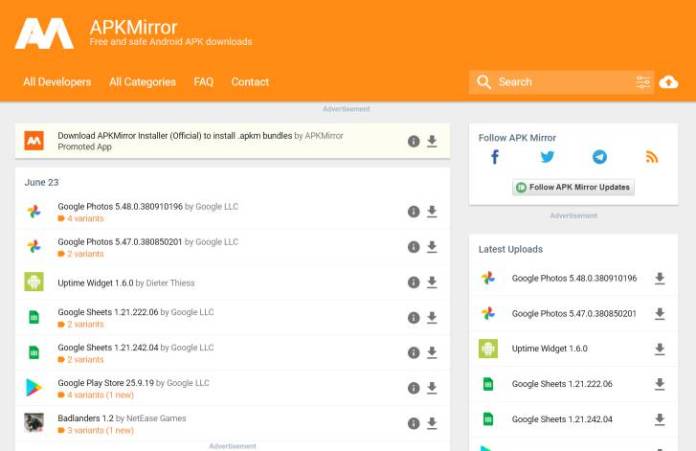Click the APKMirror logo

pos(44,33)
